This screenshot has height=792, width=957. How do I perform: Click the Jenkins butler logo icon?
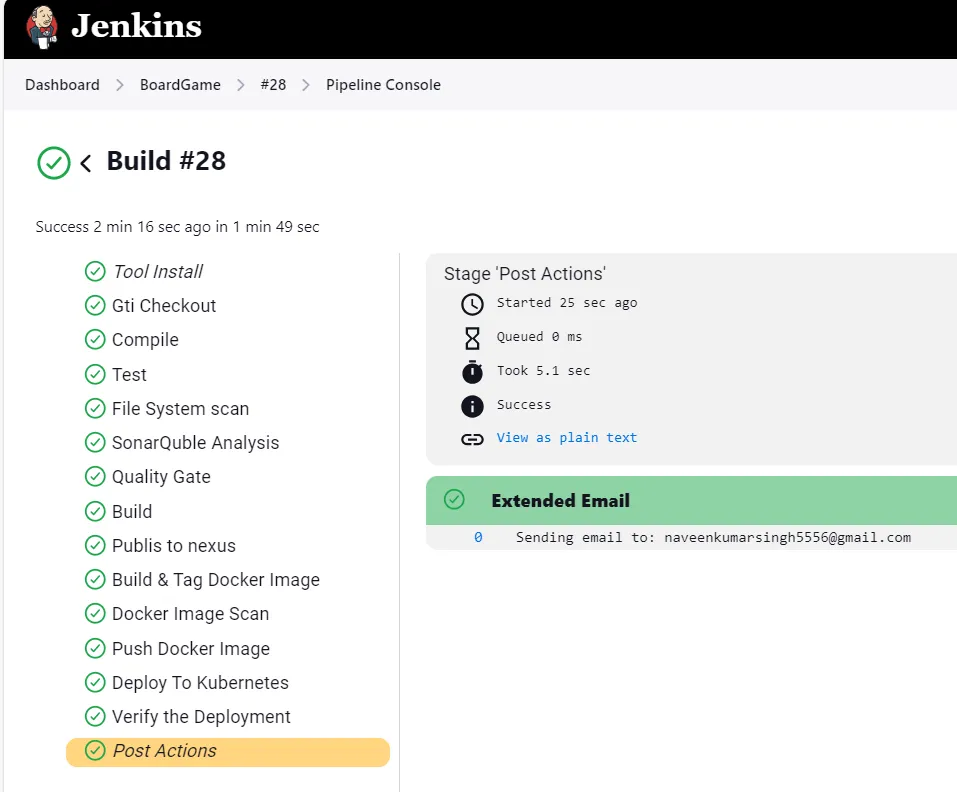point(42,27)
